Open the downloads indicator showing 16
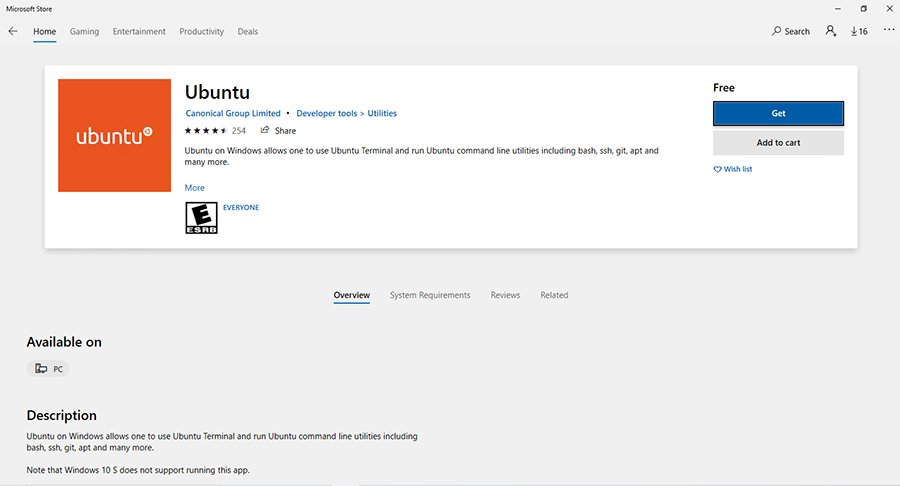This screenshot has height=486, width=900. (x=859, y=31)
